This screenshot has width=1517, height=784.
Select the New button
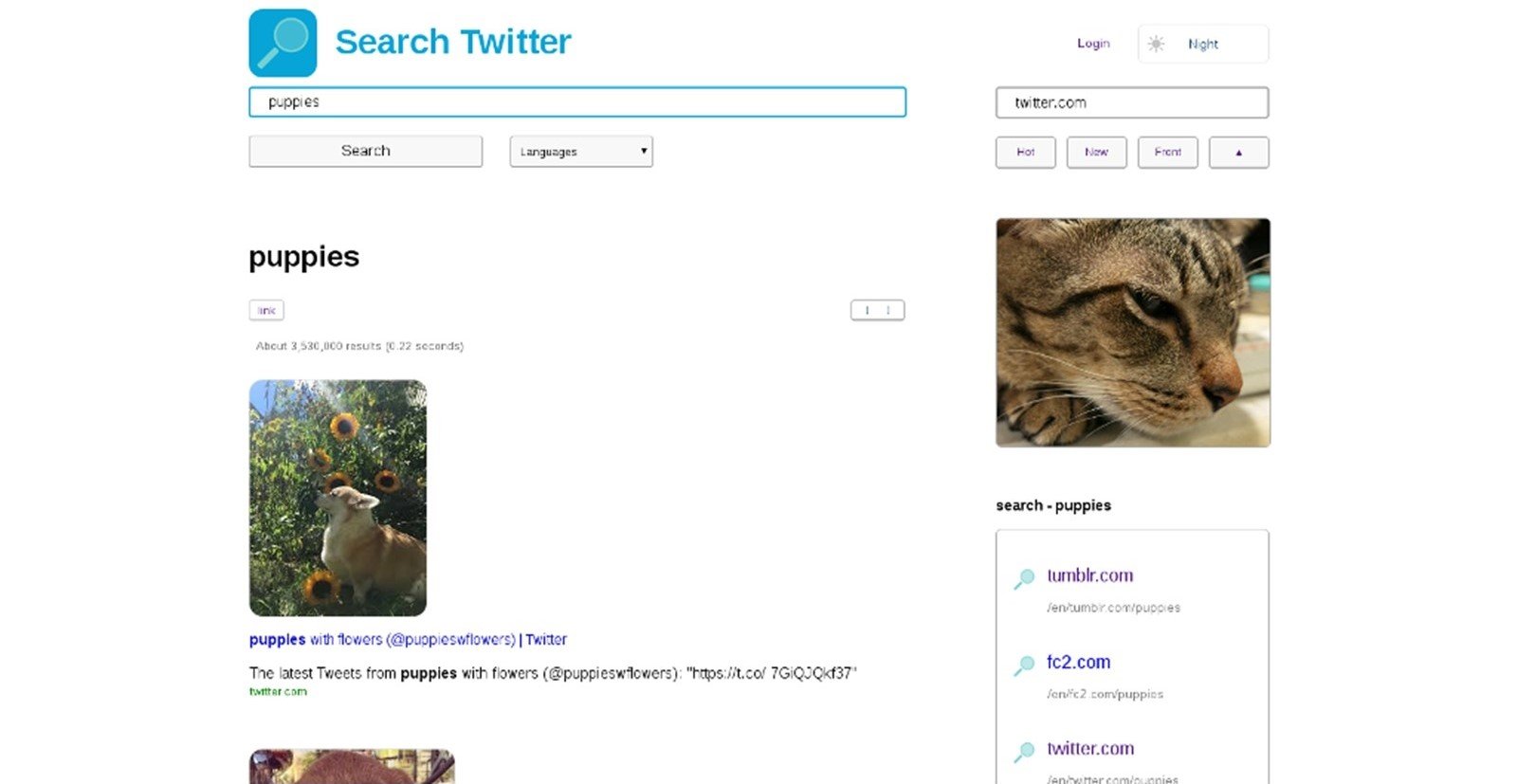tap(1097, 153)
